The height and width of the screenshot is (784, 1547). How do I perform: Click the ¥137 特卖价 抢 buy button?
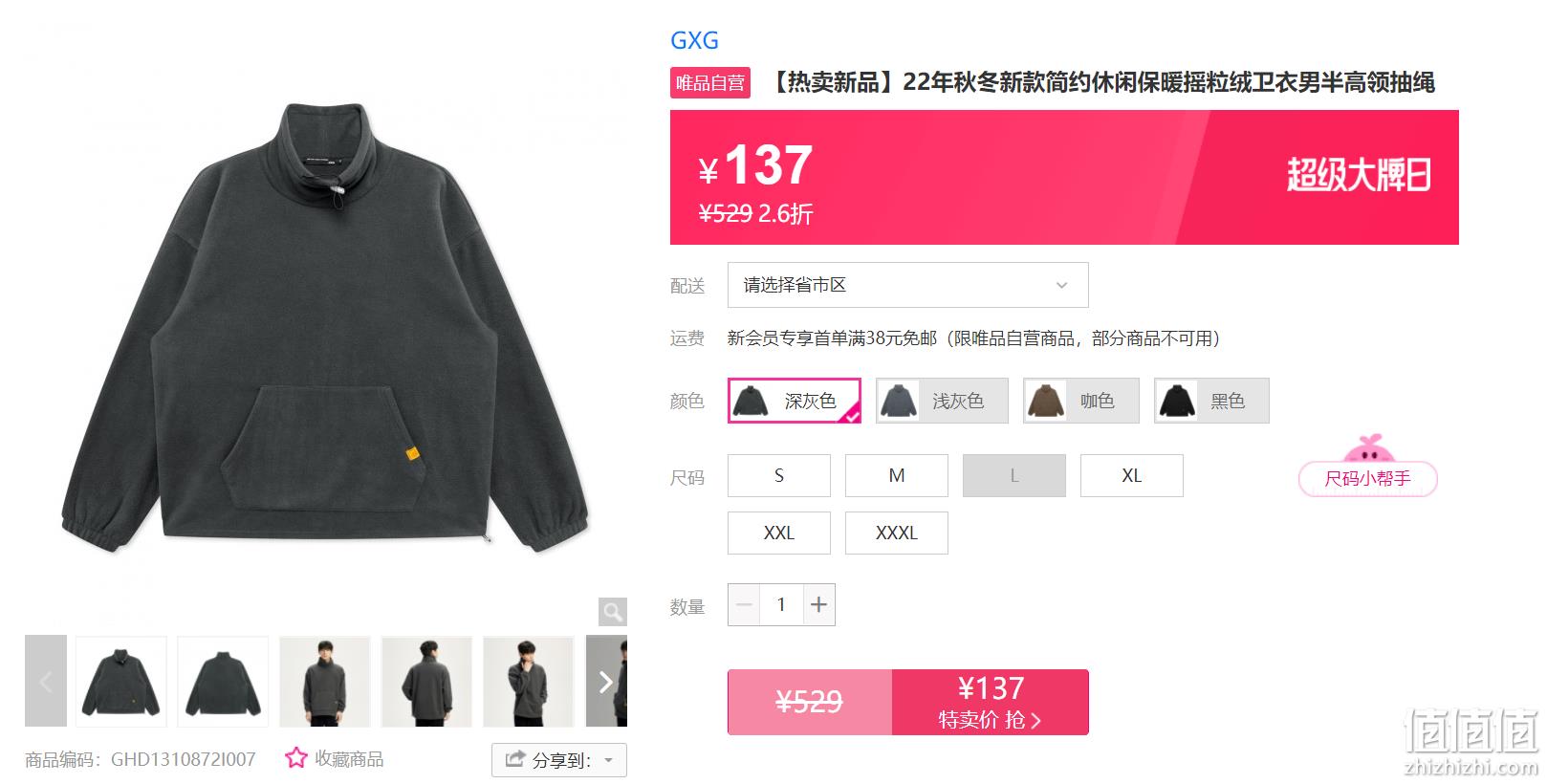click(991, 702)
